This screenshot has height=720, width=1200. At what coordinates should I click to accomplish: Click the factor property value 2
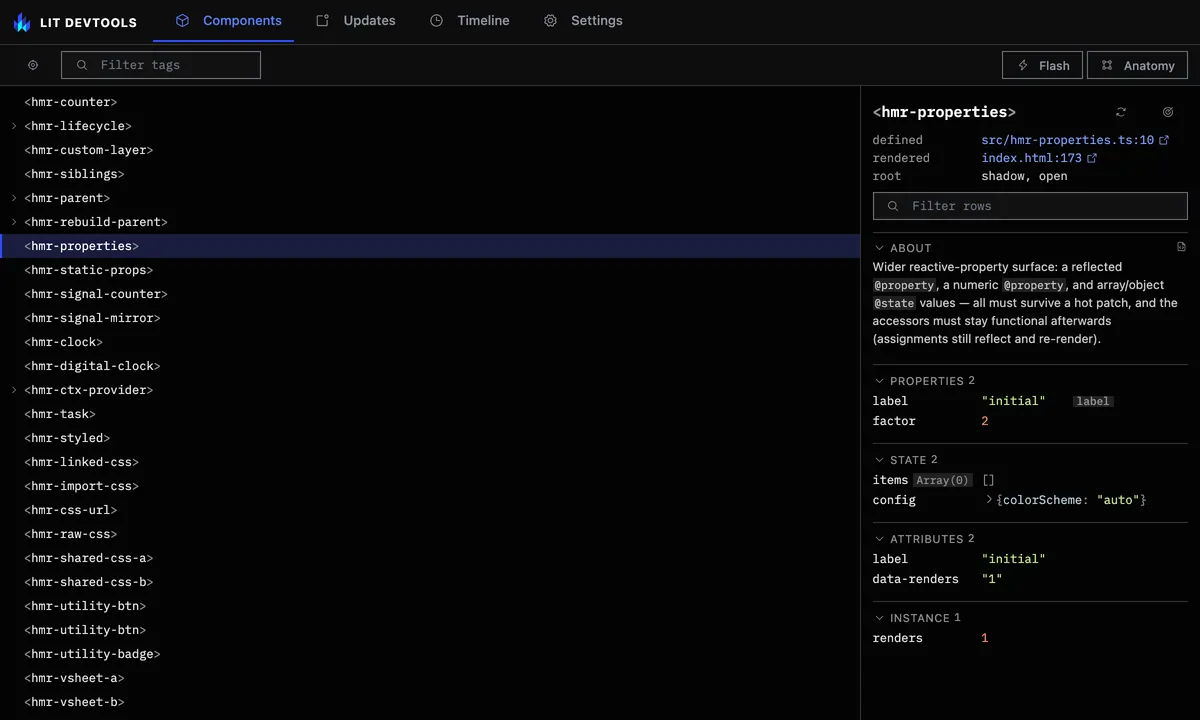[x=985, y=421]
